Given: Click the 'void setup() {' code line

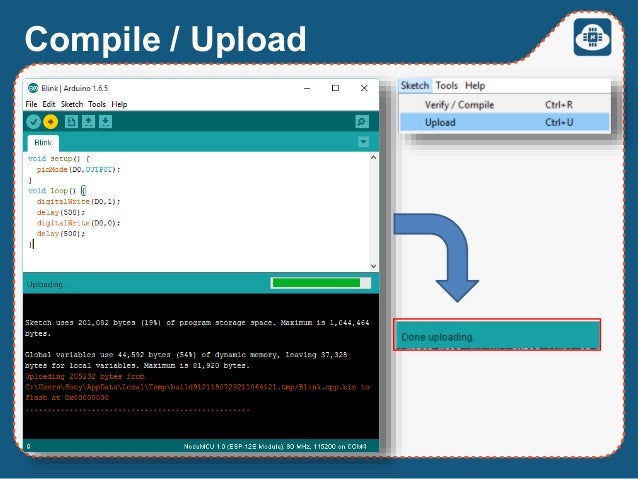Looking at the screenshot, I should coord(59,158).
